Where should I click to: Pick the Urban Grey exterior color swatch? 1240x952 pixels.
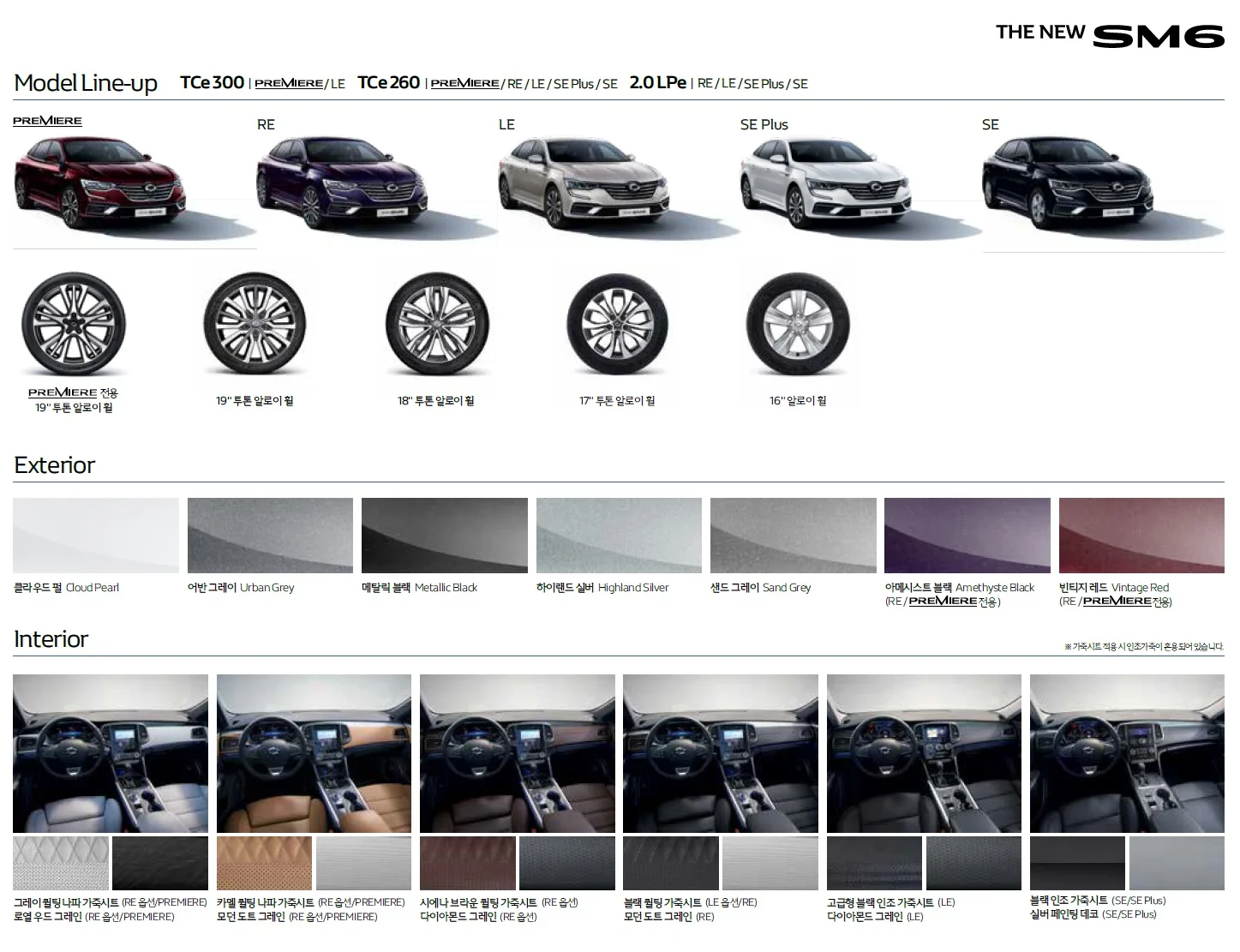pyautogui.click(x=270, y=536)
